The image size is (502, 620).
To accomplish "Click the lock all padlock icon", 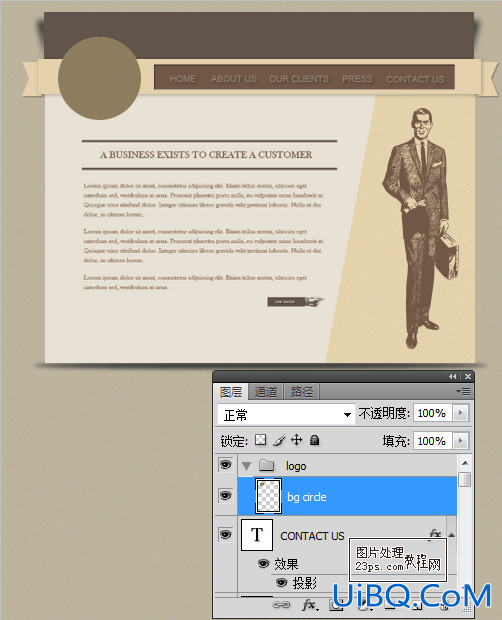I will click(x=315, y=440).
